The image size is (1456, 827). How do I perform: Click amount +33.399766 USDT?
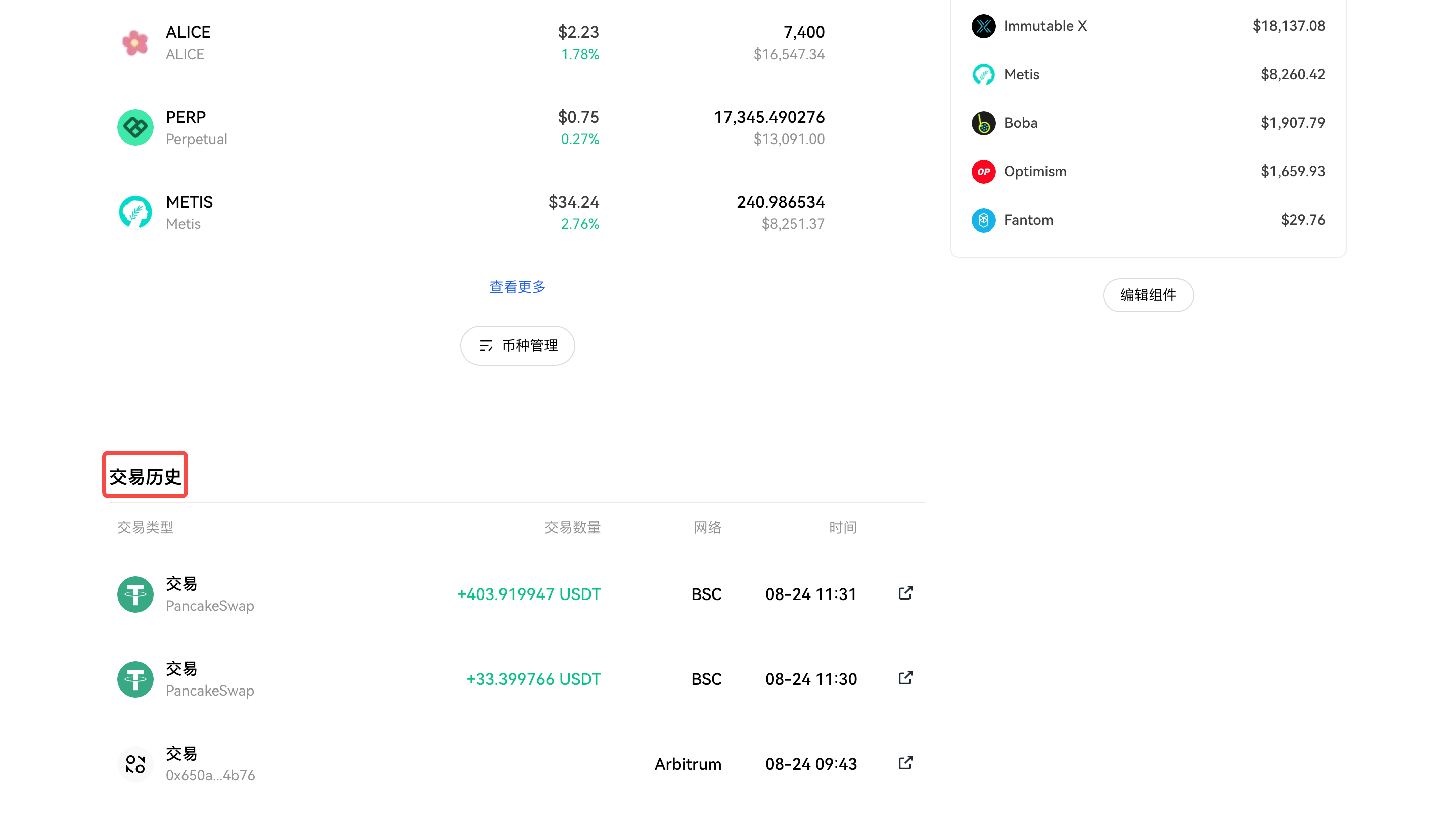coord(533,679)
